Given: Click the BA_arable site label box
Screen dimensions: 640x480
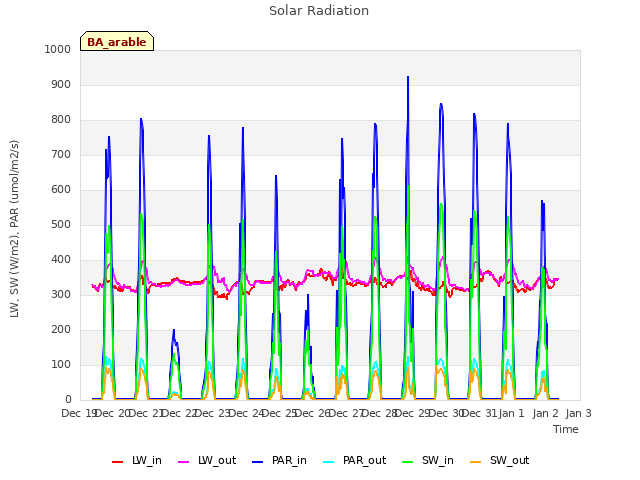Looking at the screenshot, I should click(117, 41).
